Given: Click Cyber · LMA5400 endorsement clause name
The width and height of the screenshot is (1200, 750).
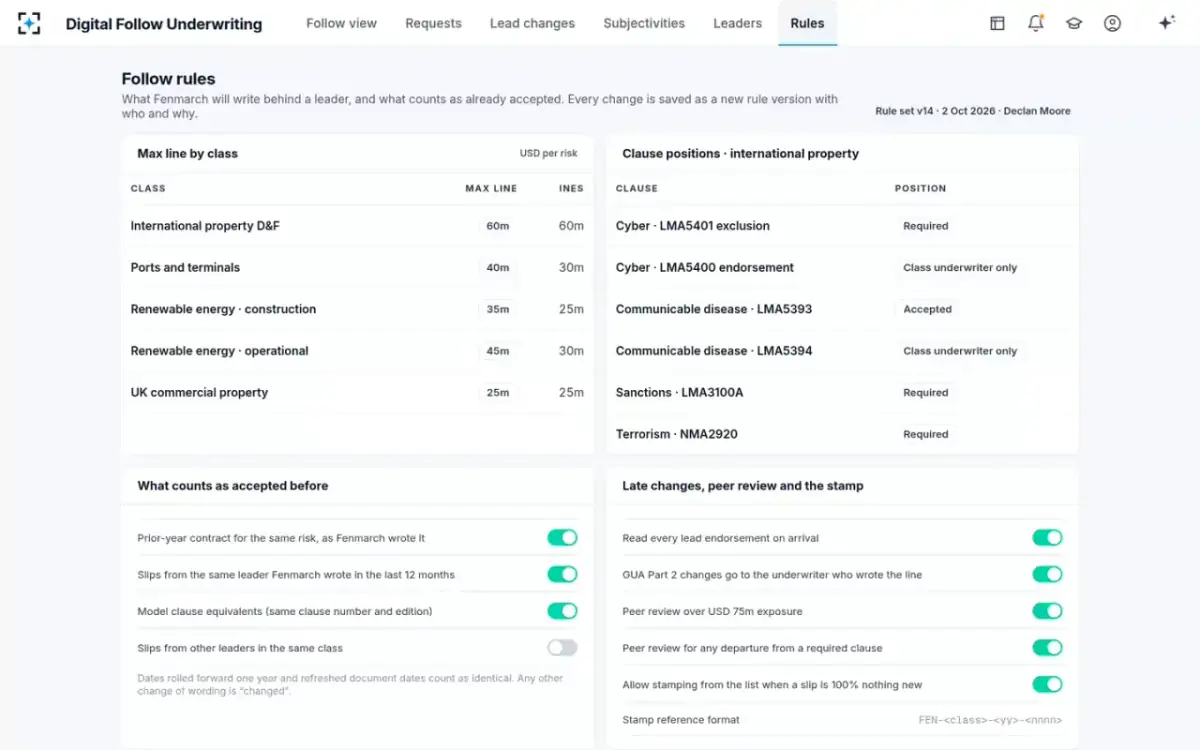Looking at the screenshot, I should click(705, 268).
